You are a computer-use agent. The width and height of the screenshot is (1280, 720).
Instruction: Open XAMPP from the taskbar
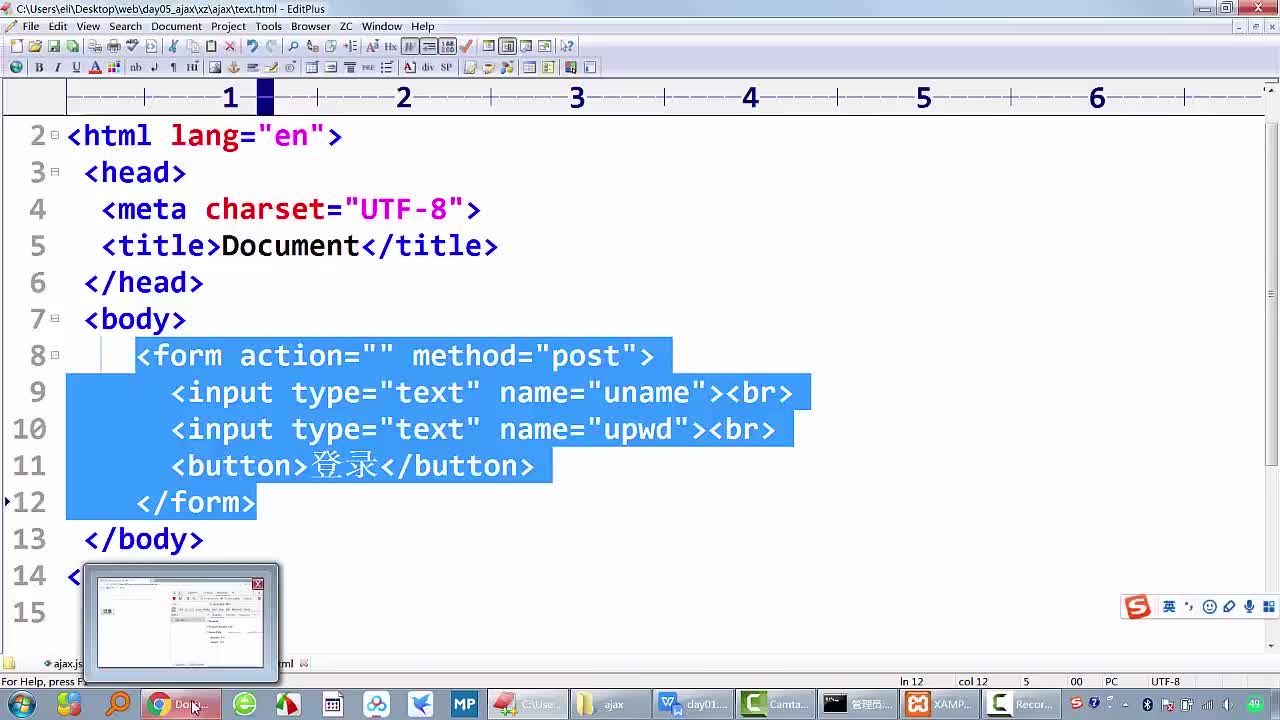939,704
